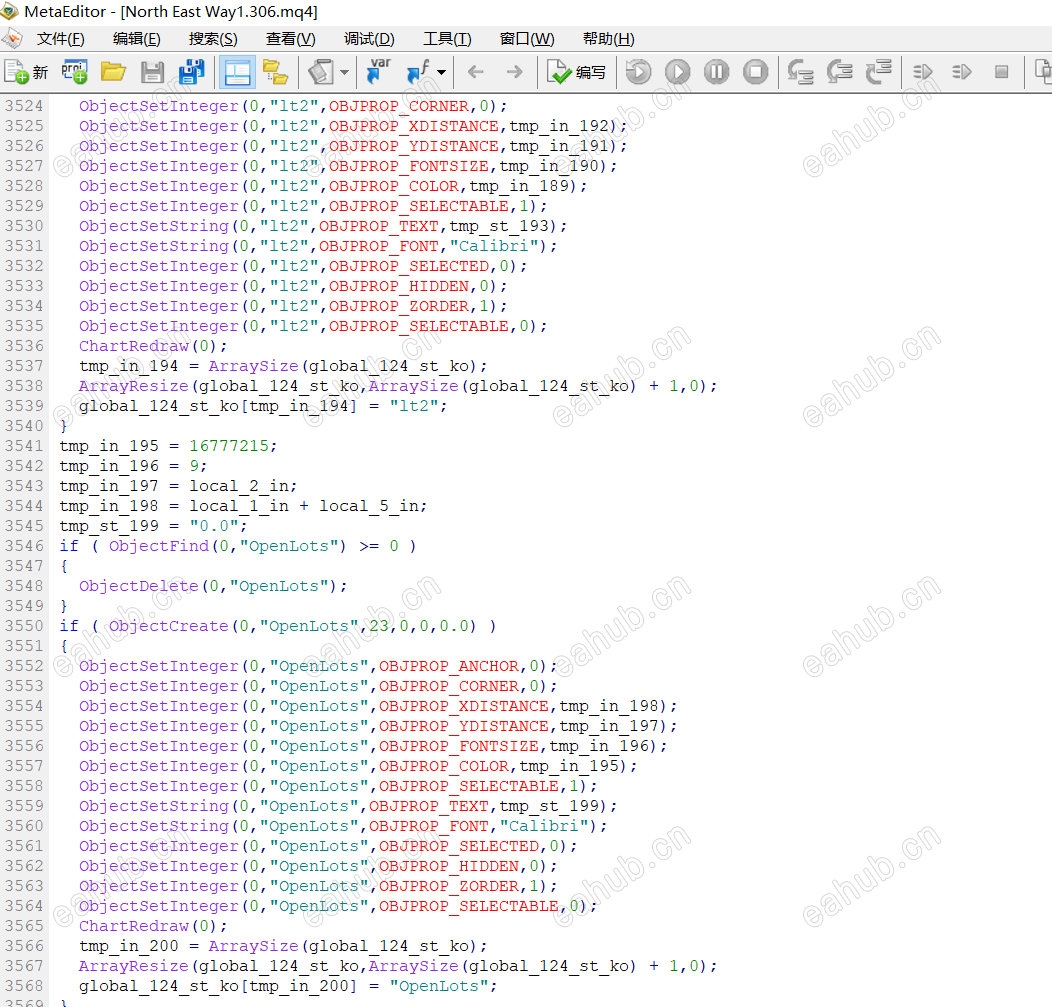Click the stop debugging icon
Viewport: 1052px width, 1007px height.
(755, 72)
